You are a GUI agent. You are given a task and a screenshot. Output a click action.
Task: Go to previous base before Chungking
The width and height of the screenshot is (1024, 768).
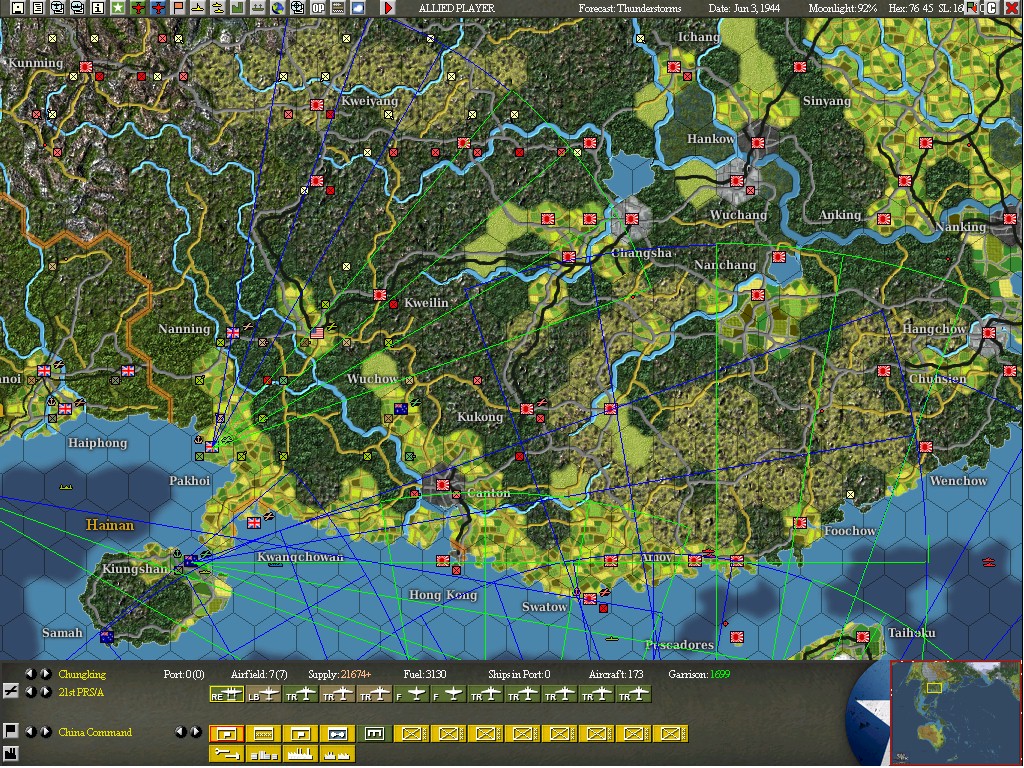point(30,673)
